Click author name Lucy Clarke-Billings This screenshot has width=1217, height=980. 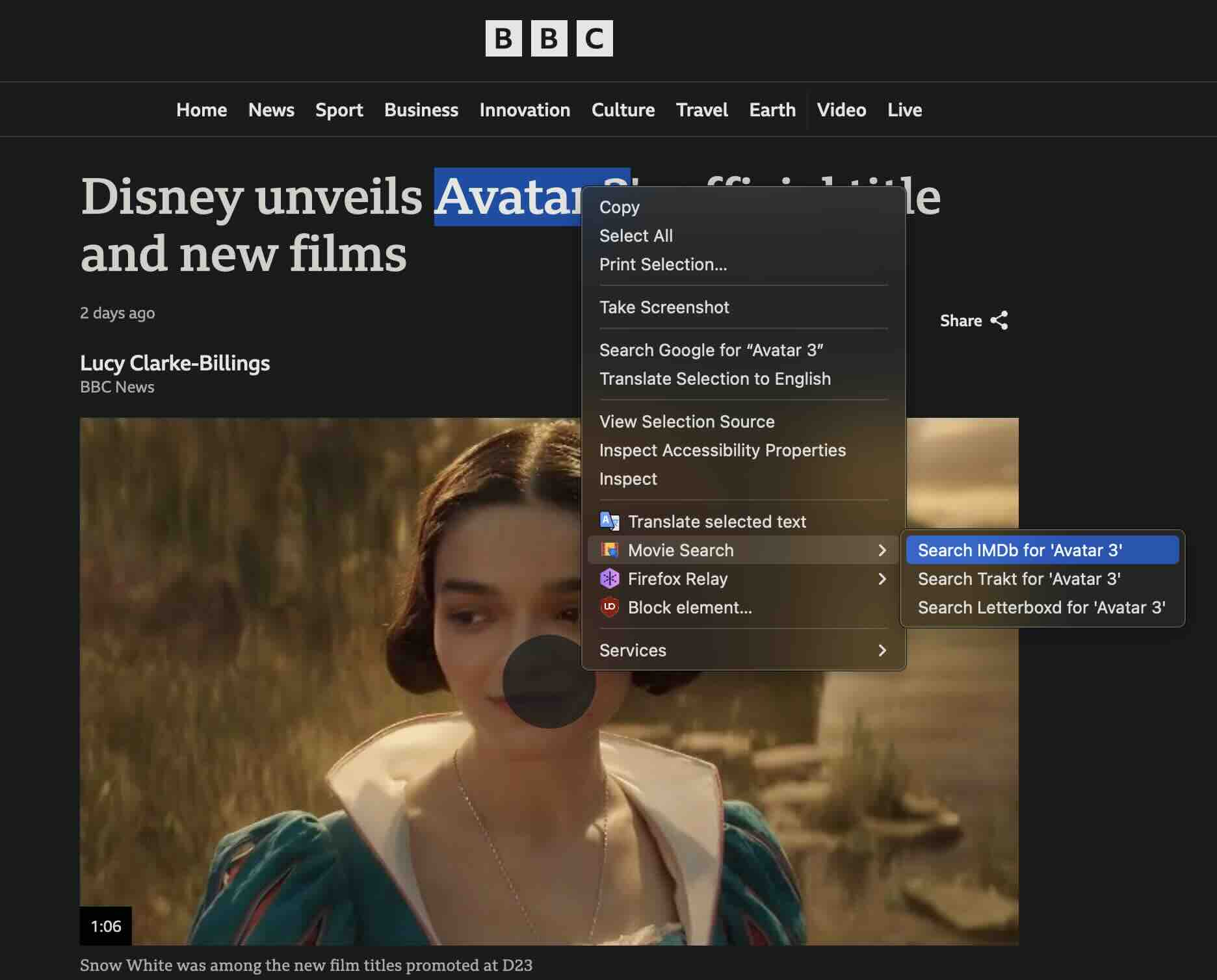click(x=175, y=363)
